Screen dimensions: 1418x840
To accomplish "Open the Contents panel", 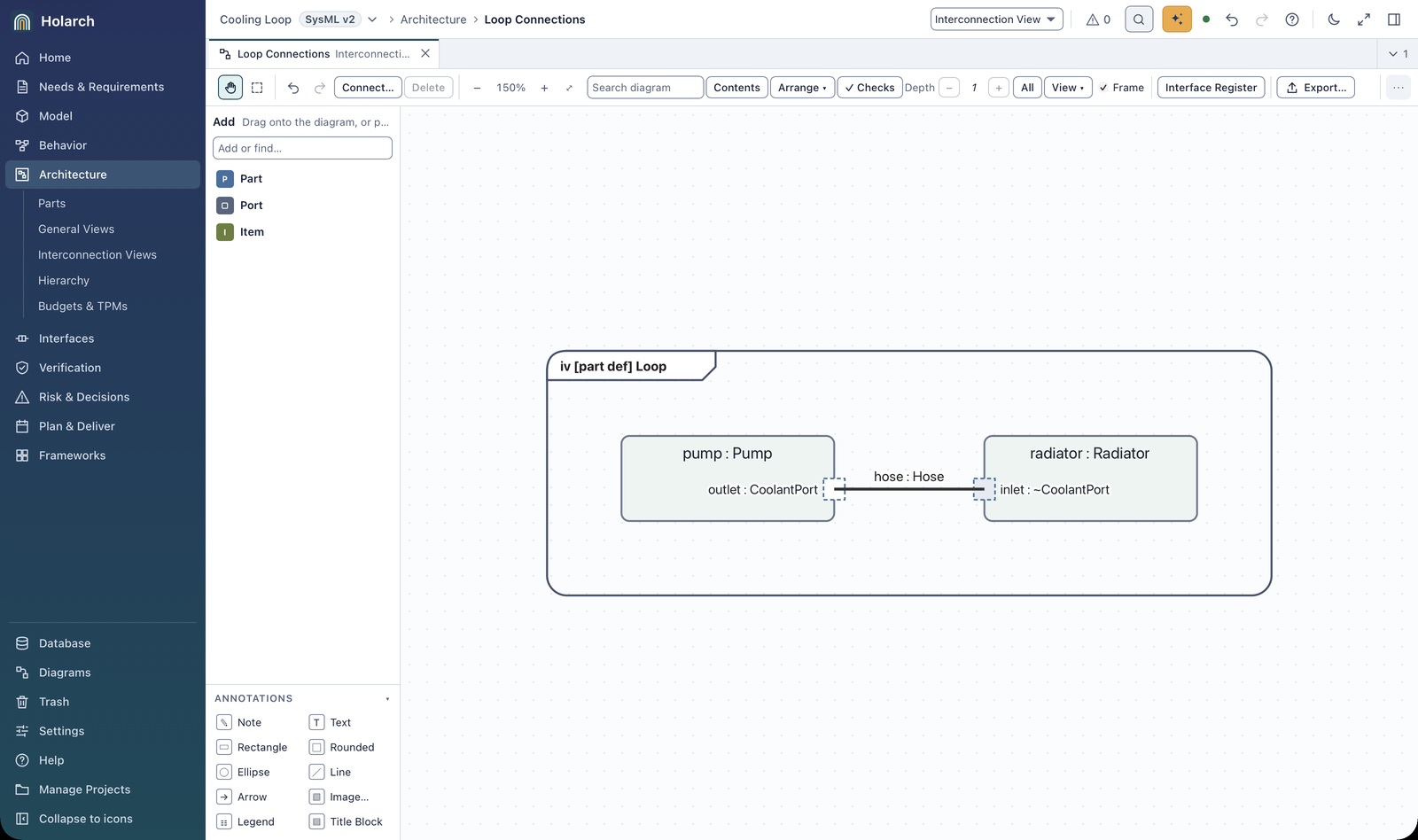I will 736,88.
